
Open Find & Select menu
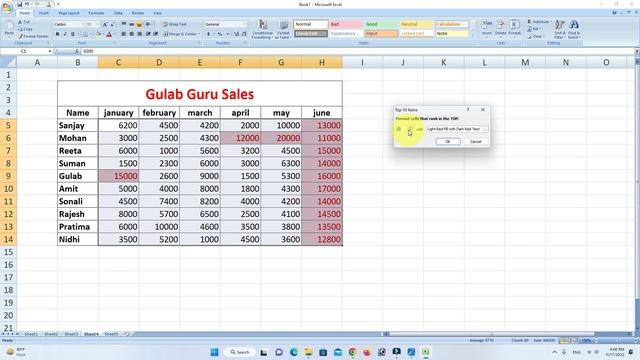pyautogui.click(x=573, y=29)
